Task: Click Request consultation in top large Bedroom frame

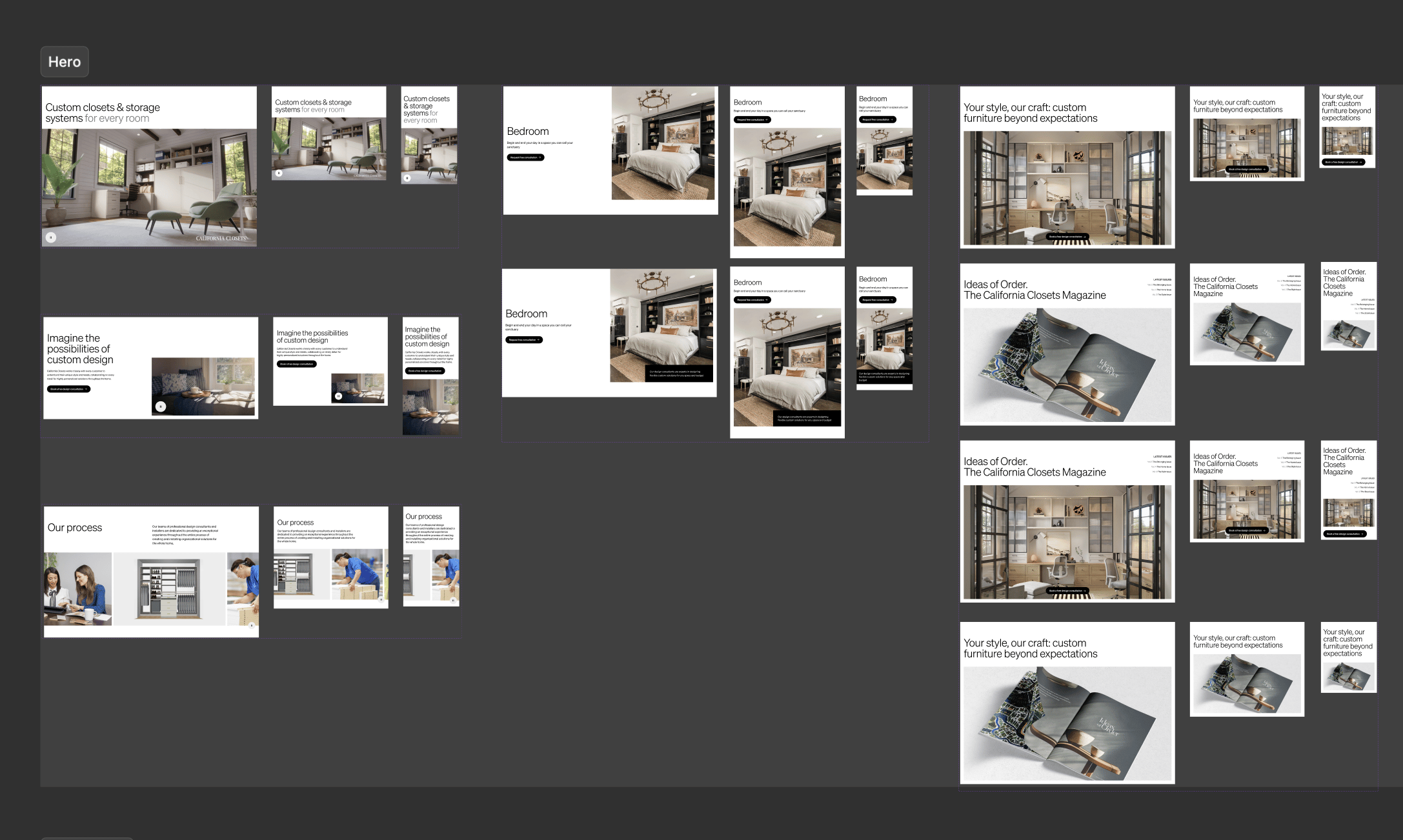Action: [x=525, y=157]
